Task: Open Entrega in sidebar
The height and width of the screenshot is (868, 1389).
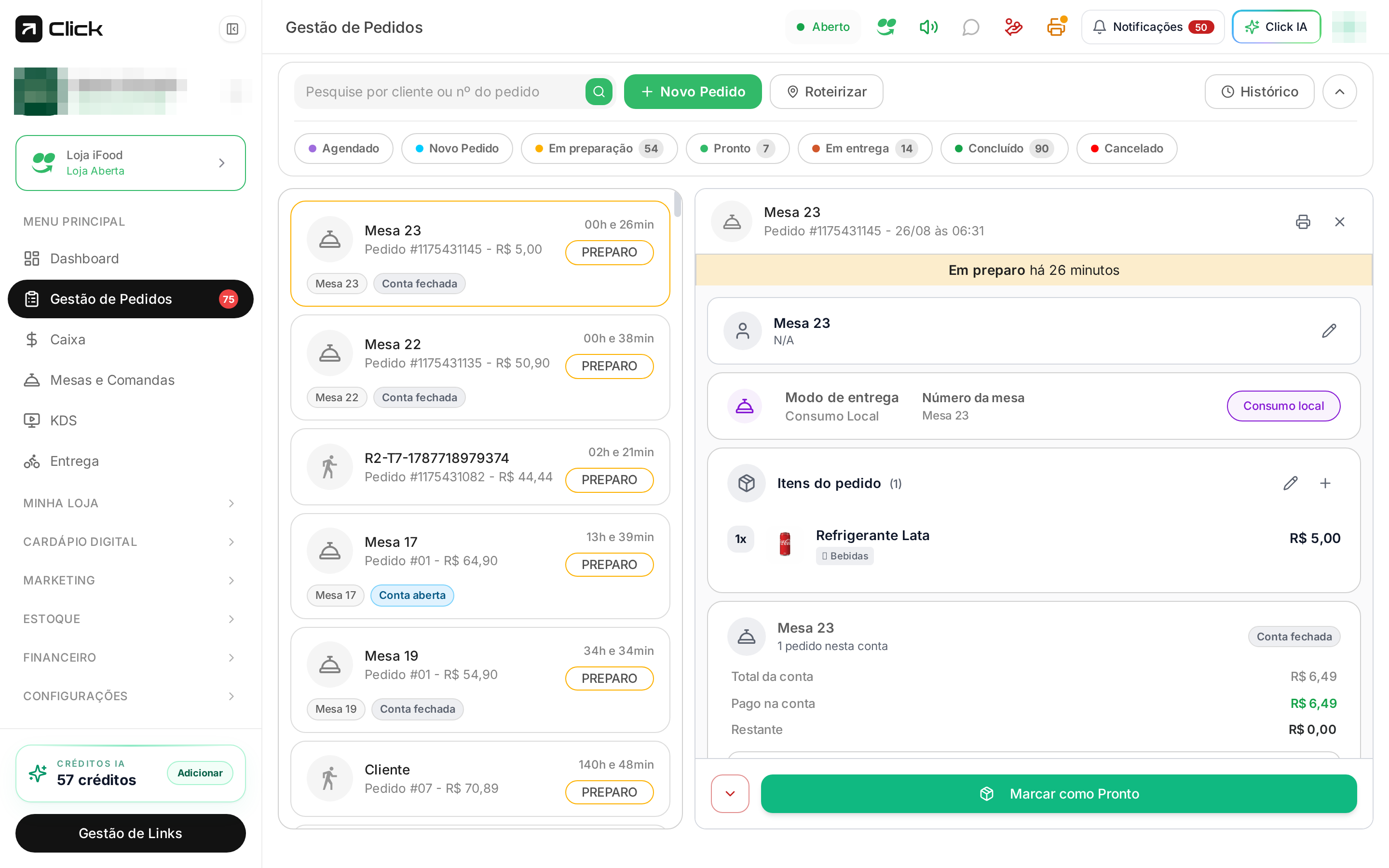Action: coord(130,461)
